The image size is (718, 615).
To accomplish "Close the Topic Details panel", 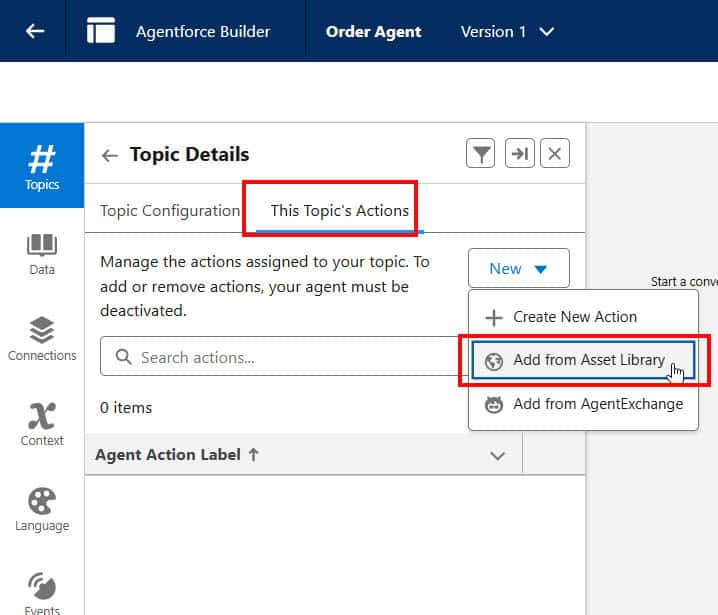I will point(555,153).
